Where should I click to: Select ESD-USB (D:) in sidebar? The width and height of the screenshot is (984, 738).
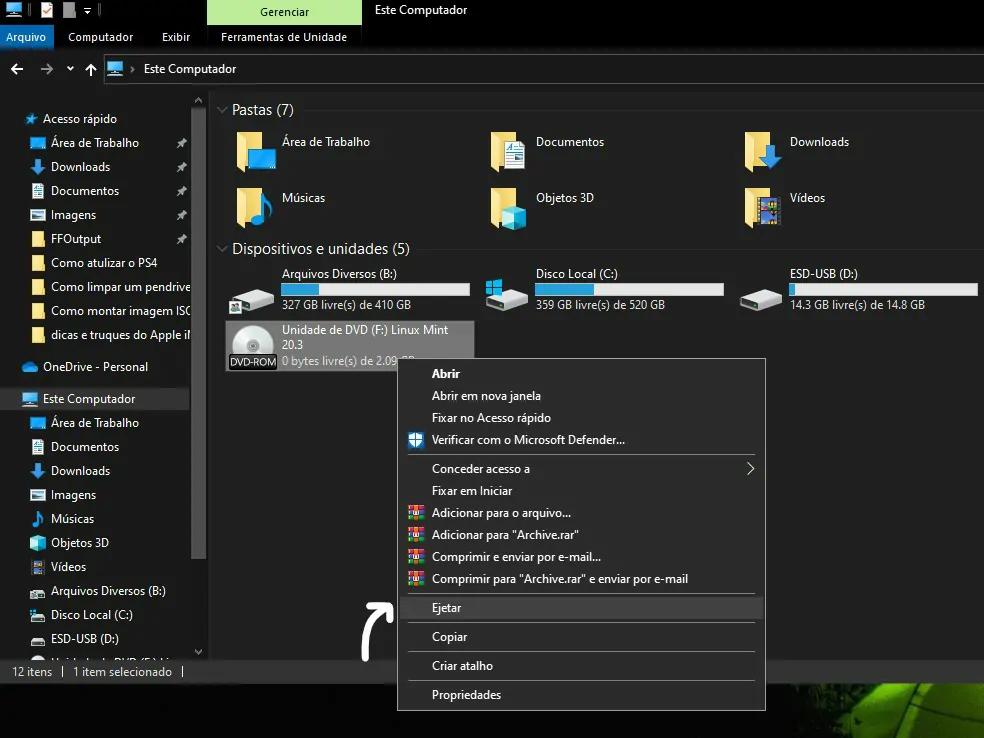[x=85, y=639]
